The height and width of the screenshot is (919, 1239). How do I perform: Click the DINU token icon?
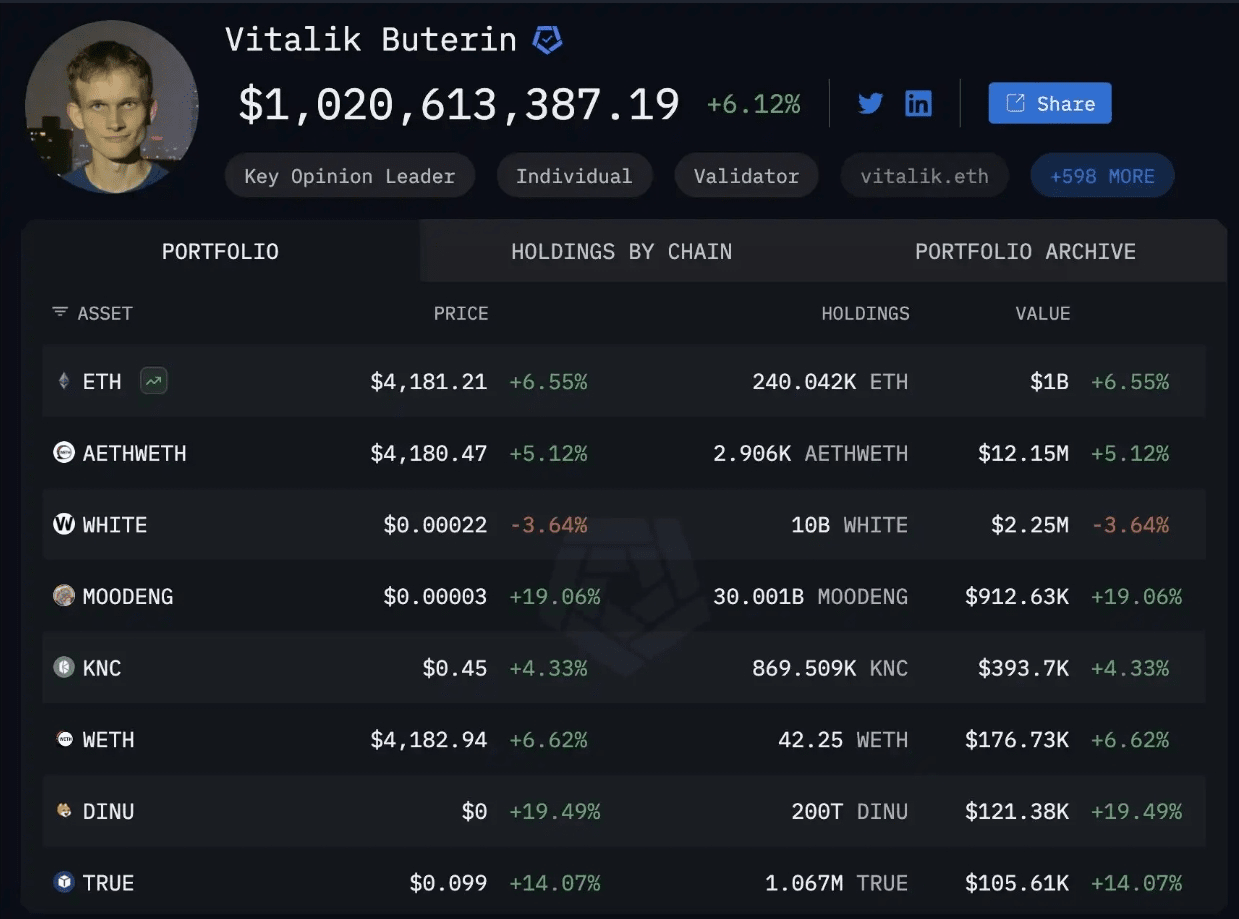click(x=64, y=811)
